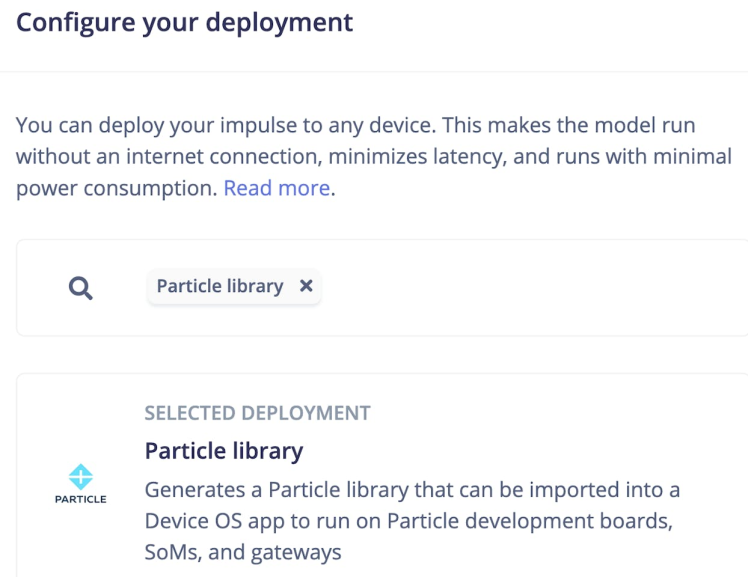Click the Configure your deployment heading
The image size is (748, 577).
[185, 22]
